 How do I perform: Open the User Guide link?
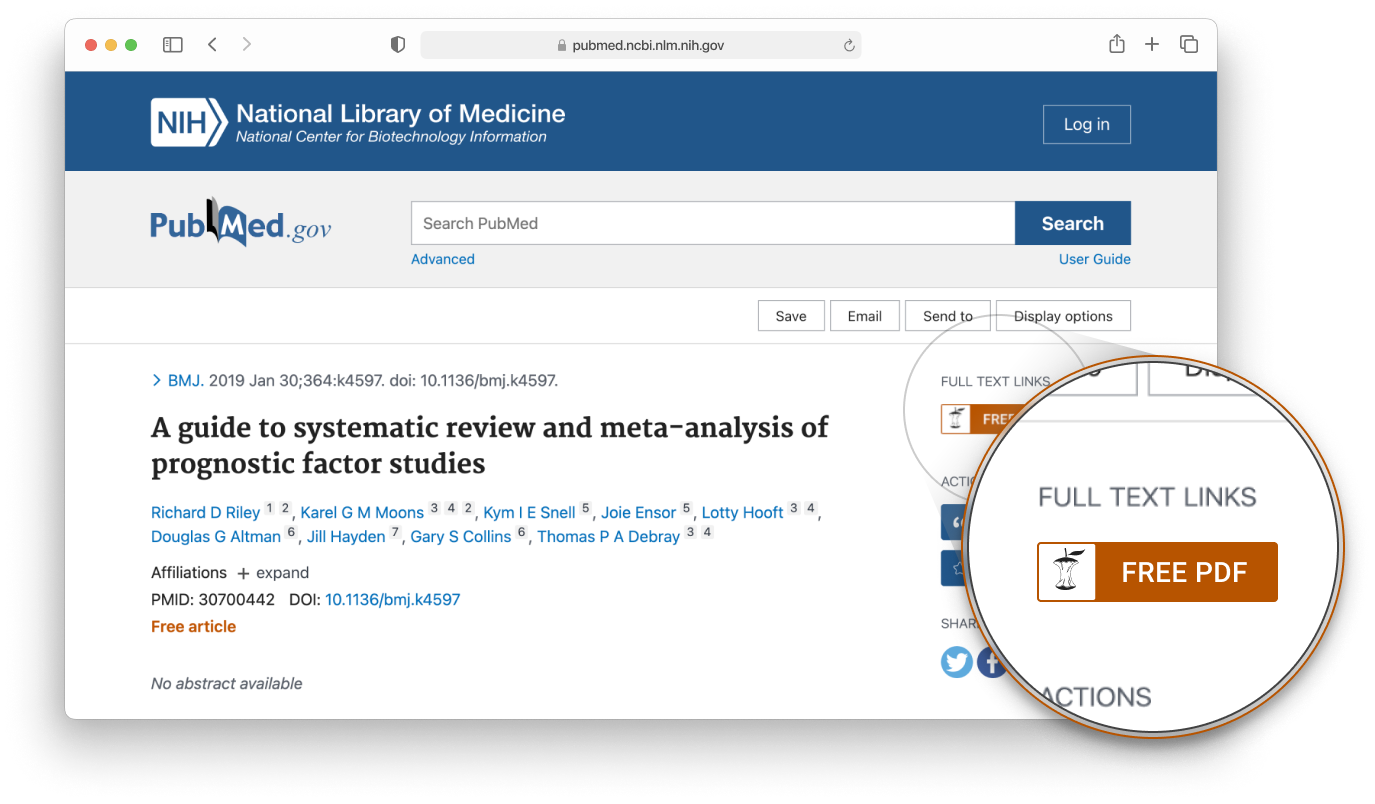click(x=1095, y=259)
